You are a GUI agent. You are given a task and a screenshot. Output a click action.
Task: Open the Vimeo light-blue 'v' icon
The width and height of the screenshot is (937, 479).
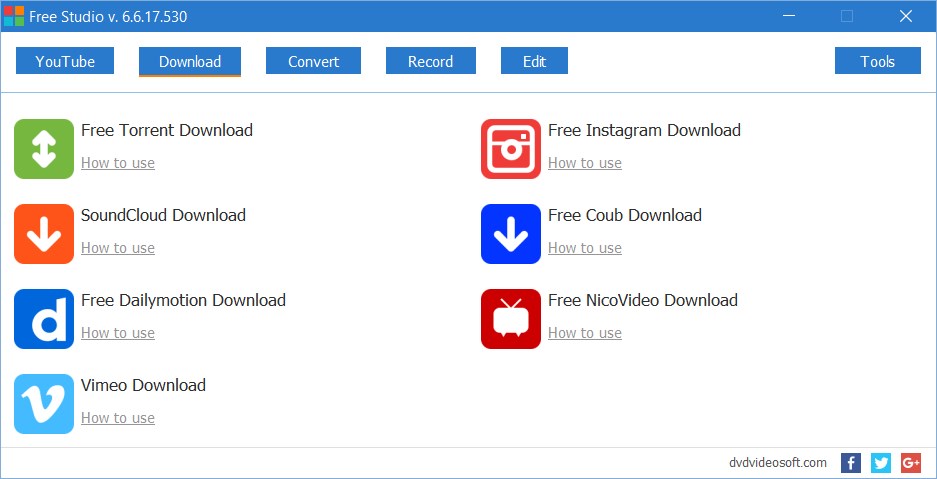(44, 404)
